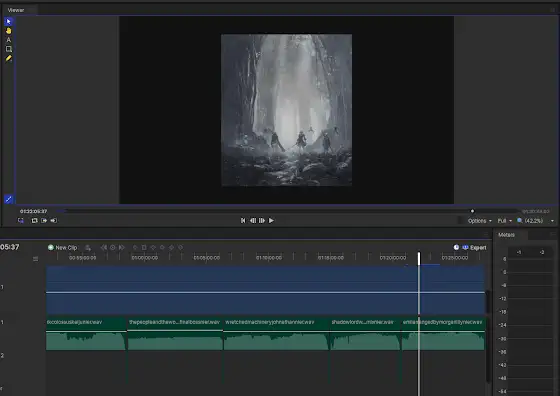Select the Text tool (A icon)
The width and height of the screenshot is (560, 396).
(9, 40)
